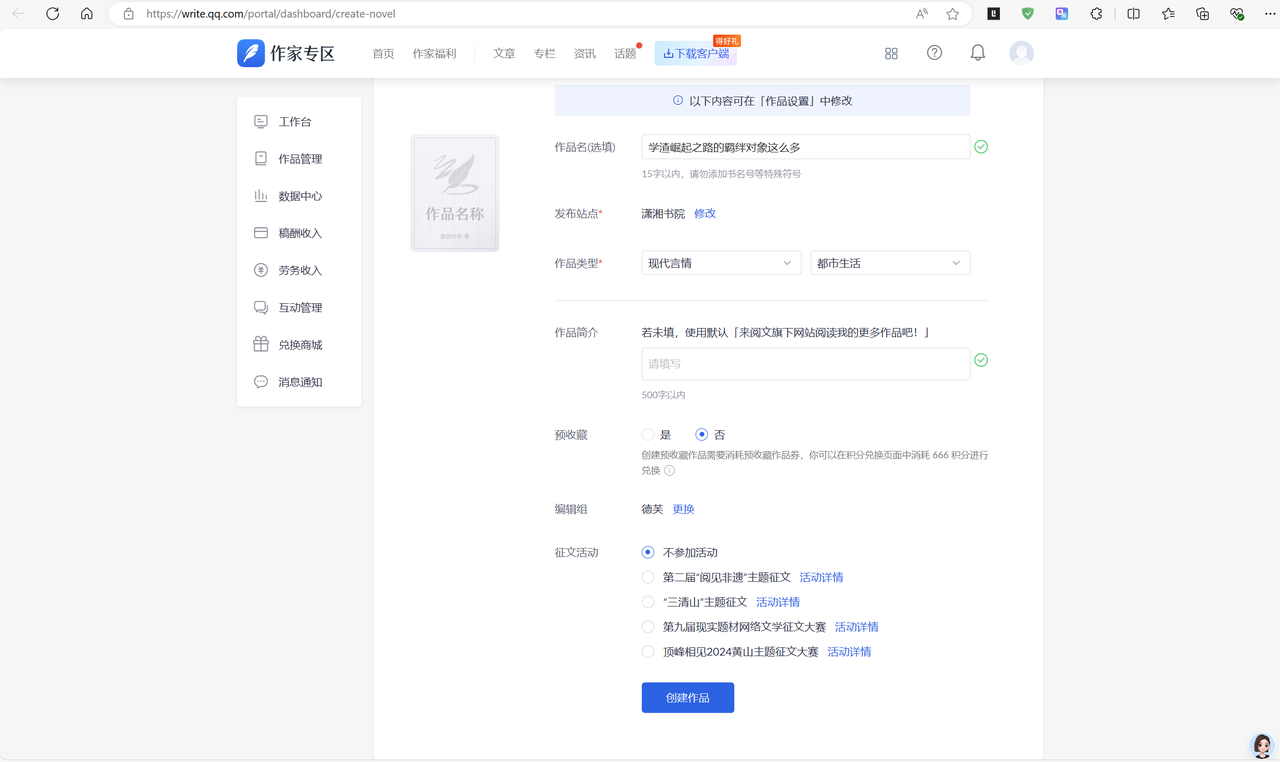Click 修改 link next to 潇湘书院
The image size is (1280, 762).
pos(705,214)
